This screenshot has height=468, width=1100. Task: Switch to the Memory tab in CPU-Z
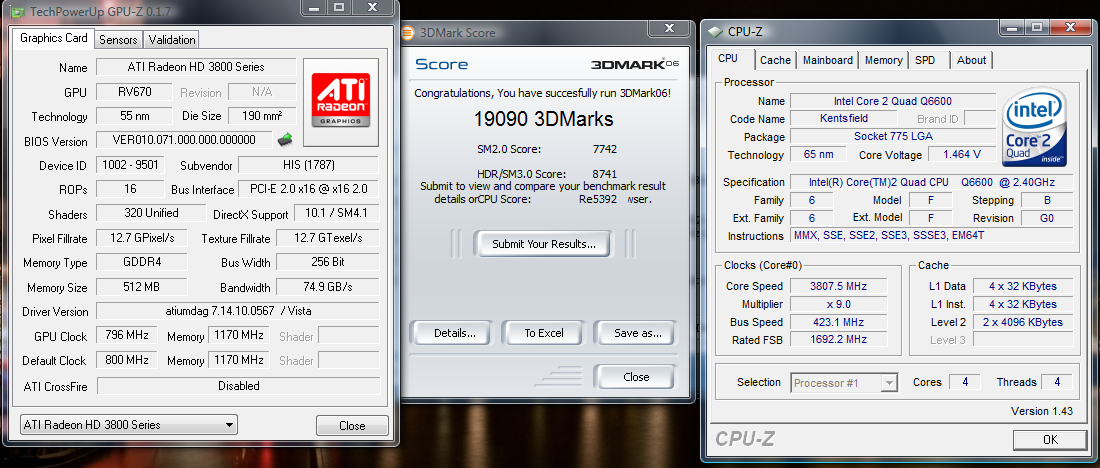pyautogui.click(x=883, y=60)
